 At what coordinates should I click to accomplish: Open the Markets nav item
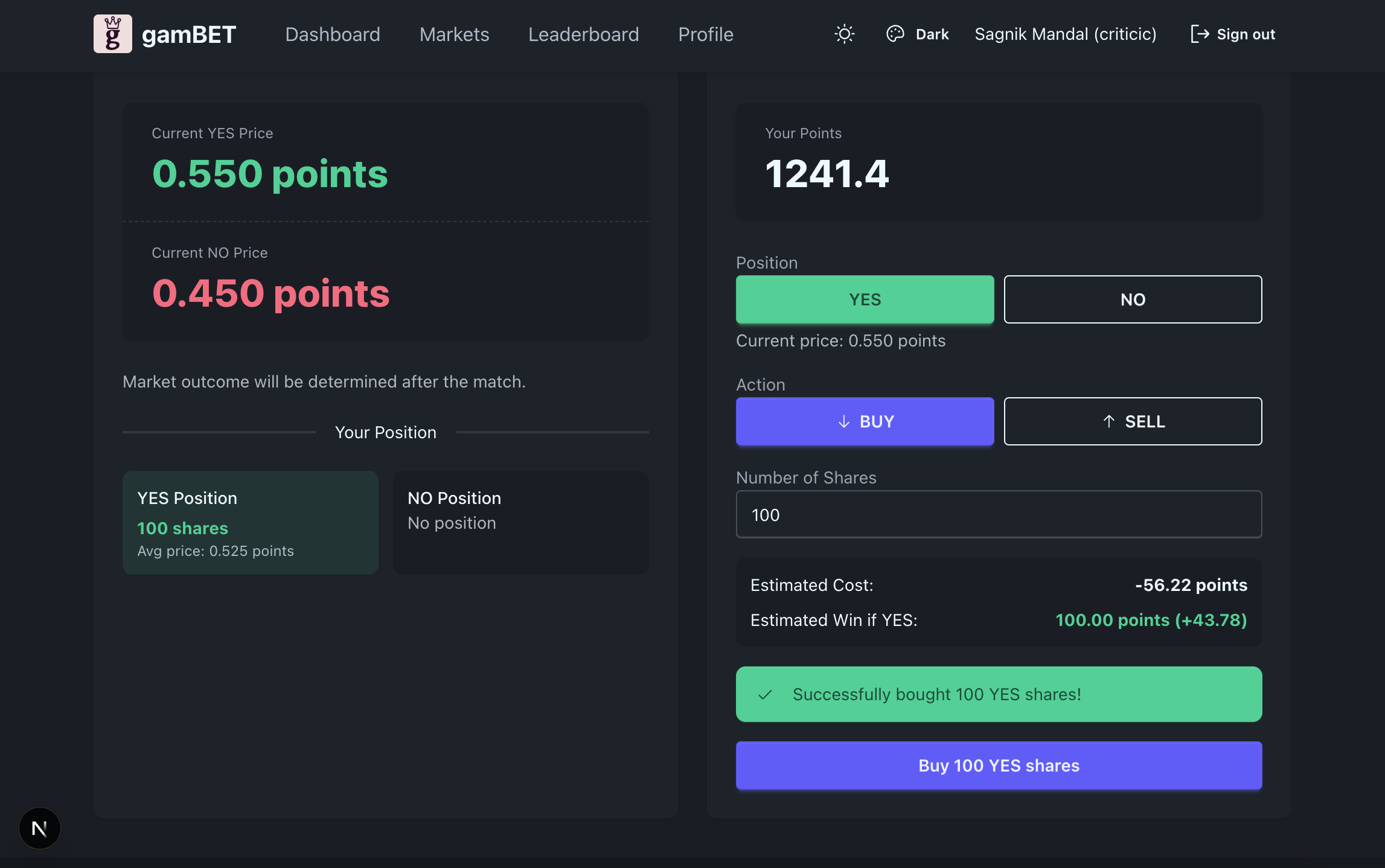(x=454, y=34)
